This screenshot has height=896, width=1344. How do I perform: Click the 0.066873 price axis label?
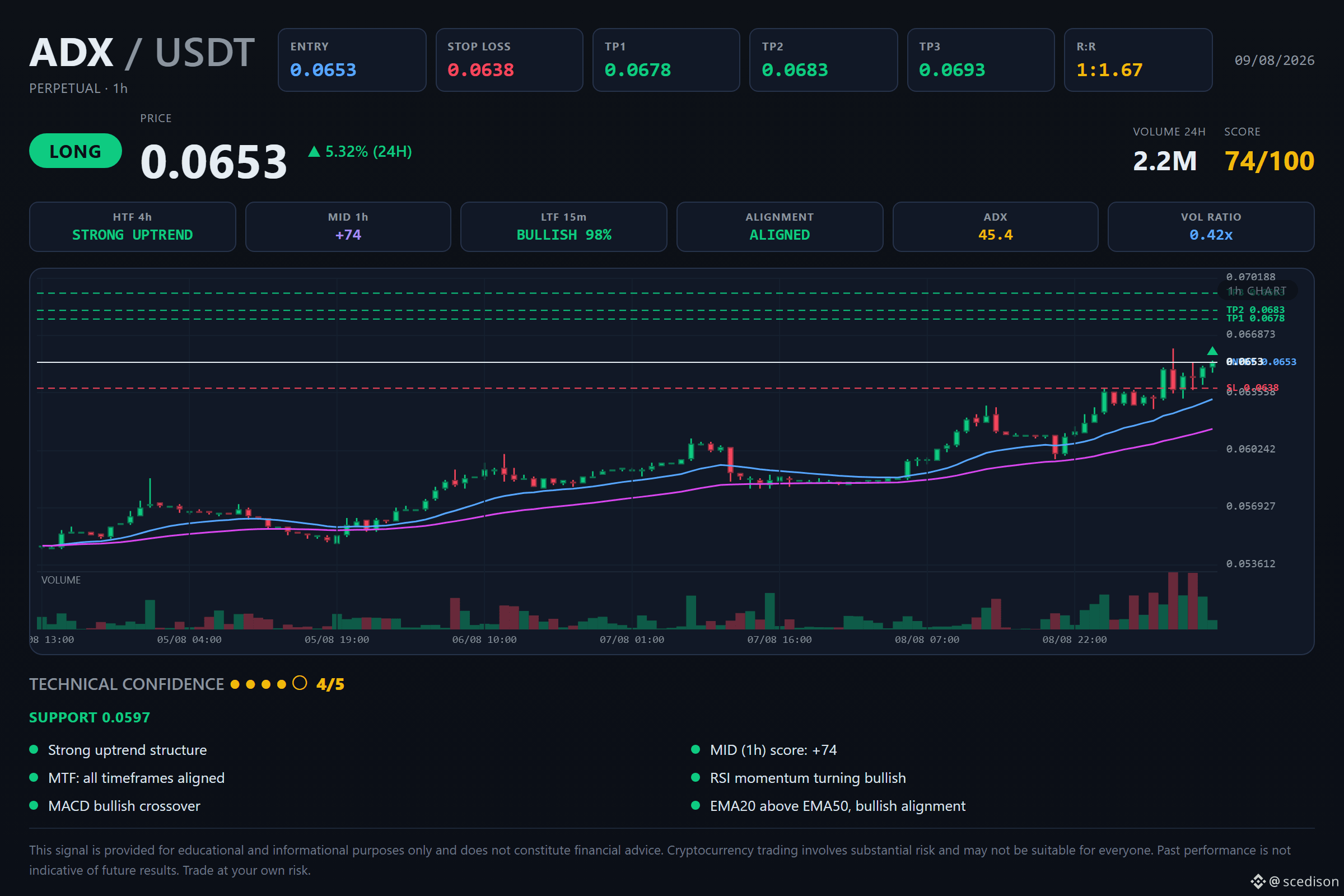pyautogui.click(x=1250, y=334)
